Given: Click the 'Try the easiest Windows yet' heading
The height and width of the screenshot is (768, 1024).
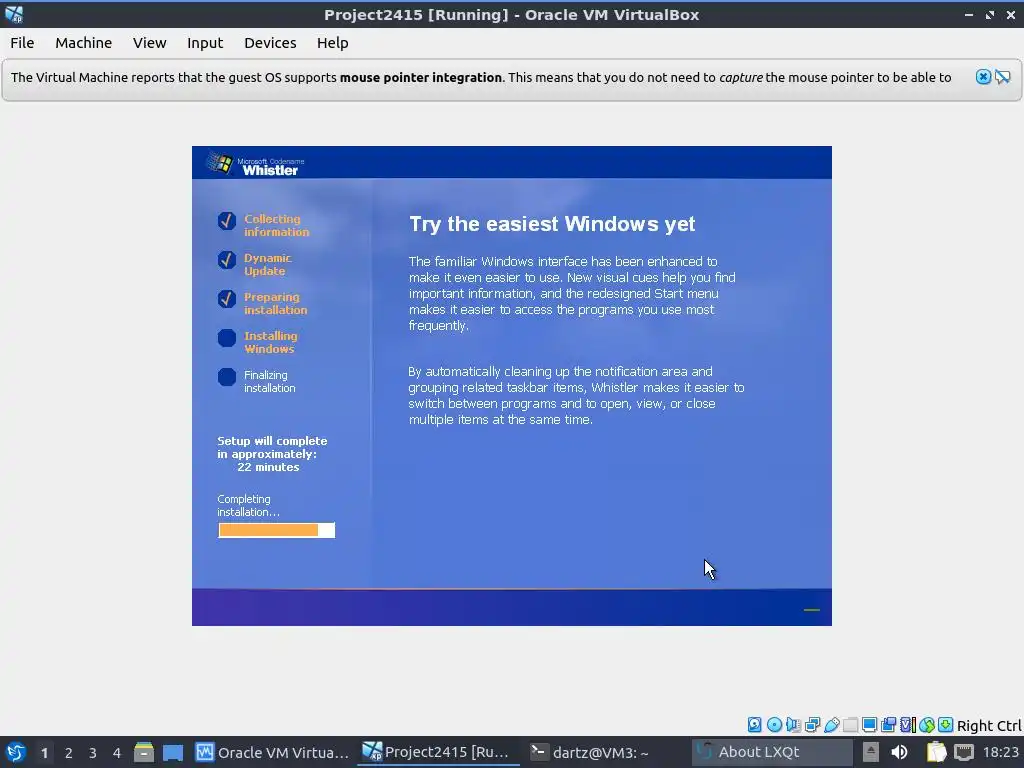Looking at the screenshot, I should click(552, 224).
